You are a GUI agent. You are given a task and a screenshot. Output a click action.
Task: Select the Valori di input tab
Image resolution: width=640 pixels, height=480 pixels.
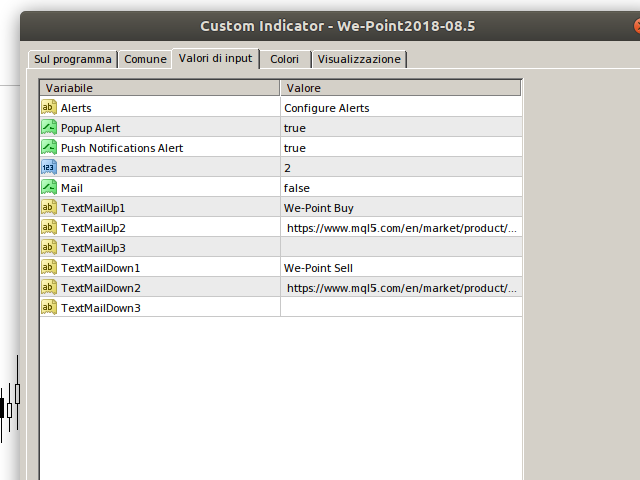coord(216,58)
